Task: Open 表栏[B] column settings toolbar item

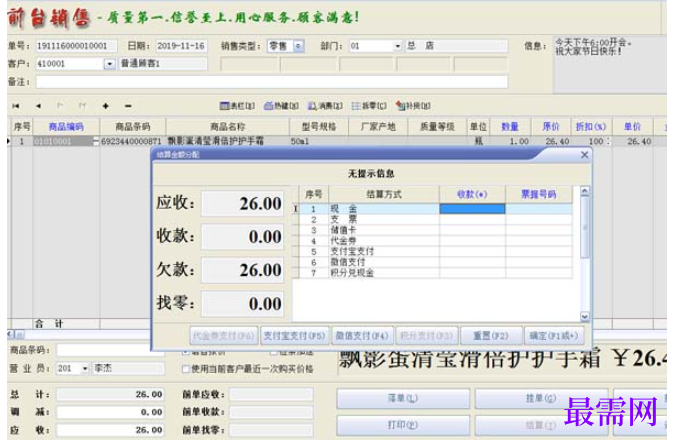Action: 237,106
